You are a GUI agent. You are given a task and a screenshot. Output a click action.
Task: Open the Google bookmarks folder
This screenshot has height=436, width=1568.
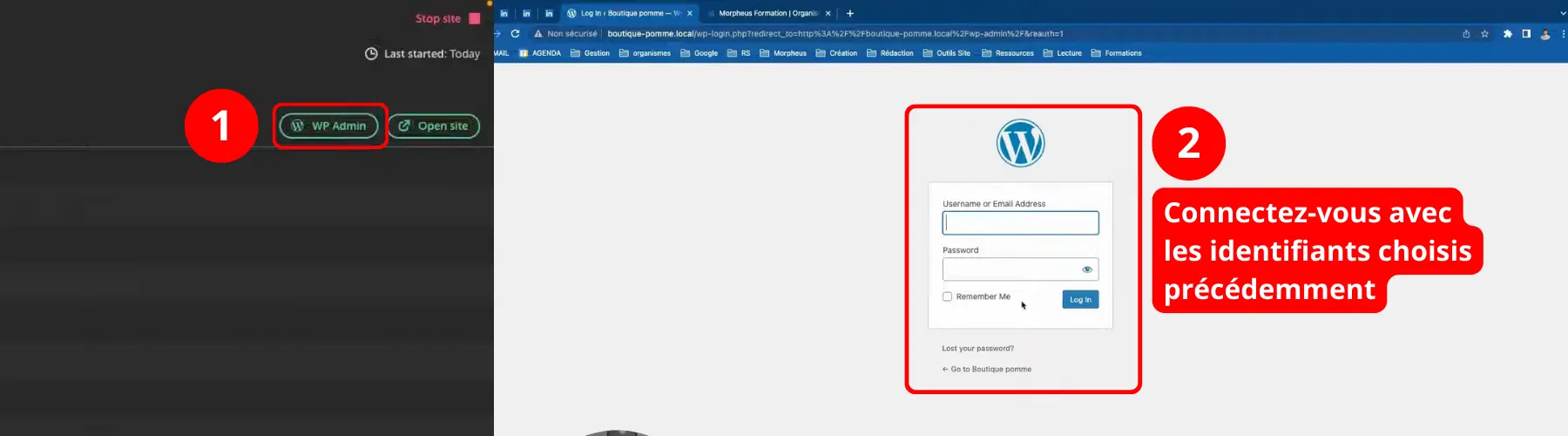(699, 53)
